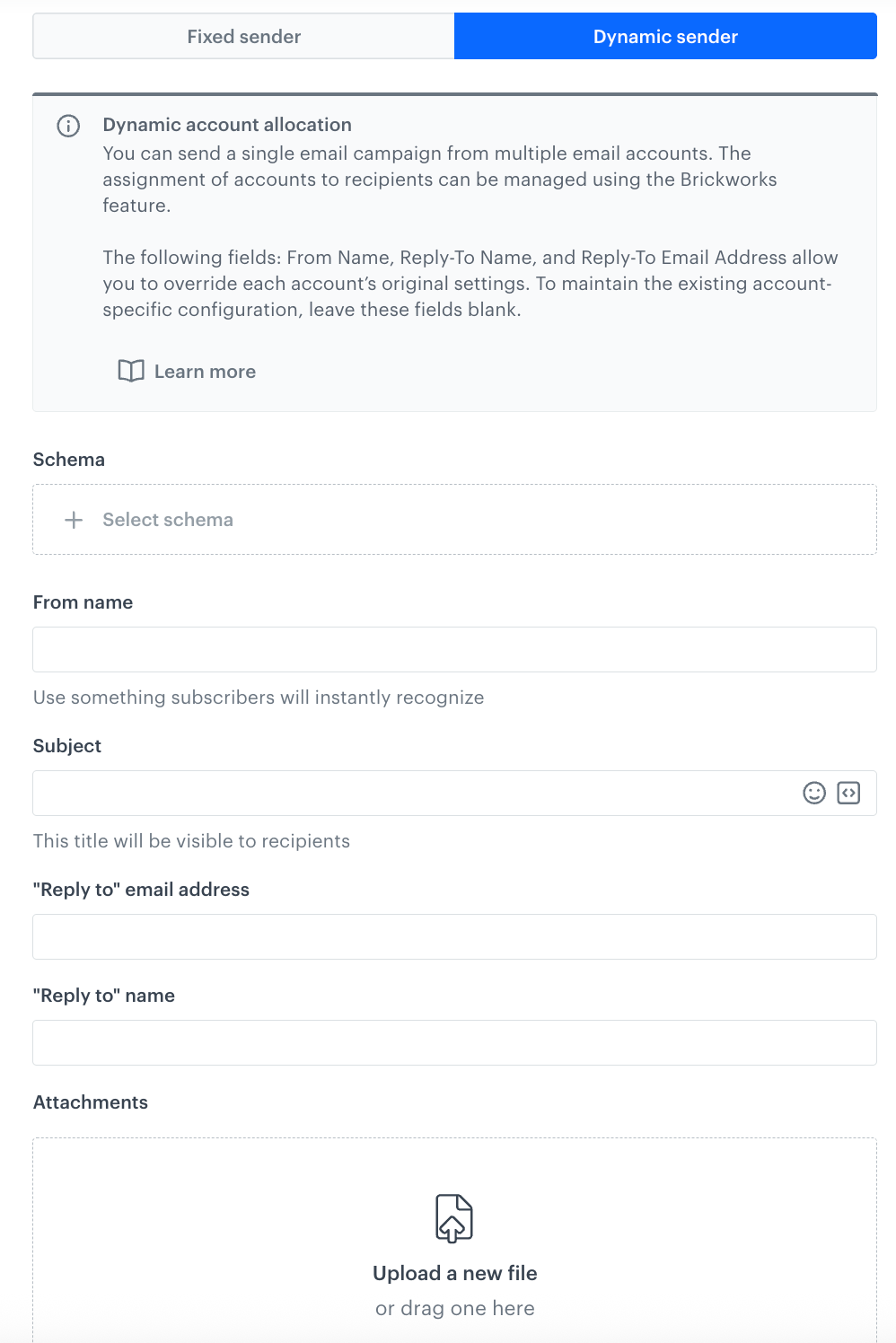Click the Reply to email address field
Screen dimensions: 896x1343
(454, 936)
